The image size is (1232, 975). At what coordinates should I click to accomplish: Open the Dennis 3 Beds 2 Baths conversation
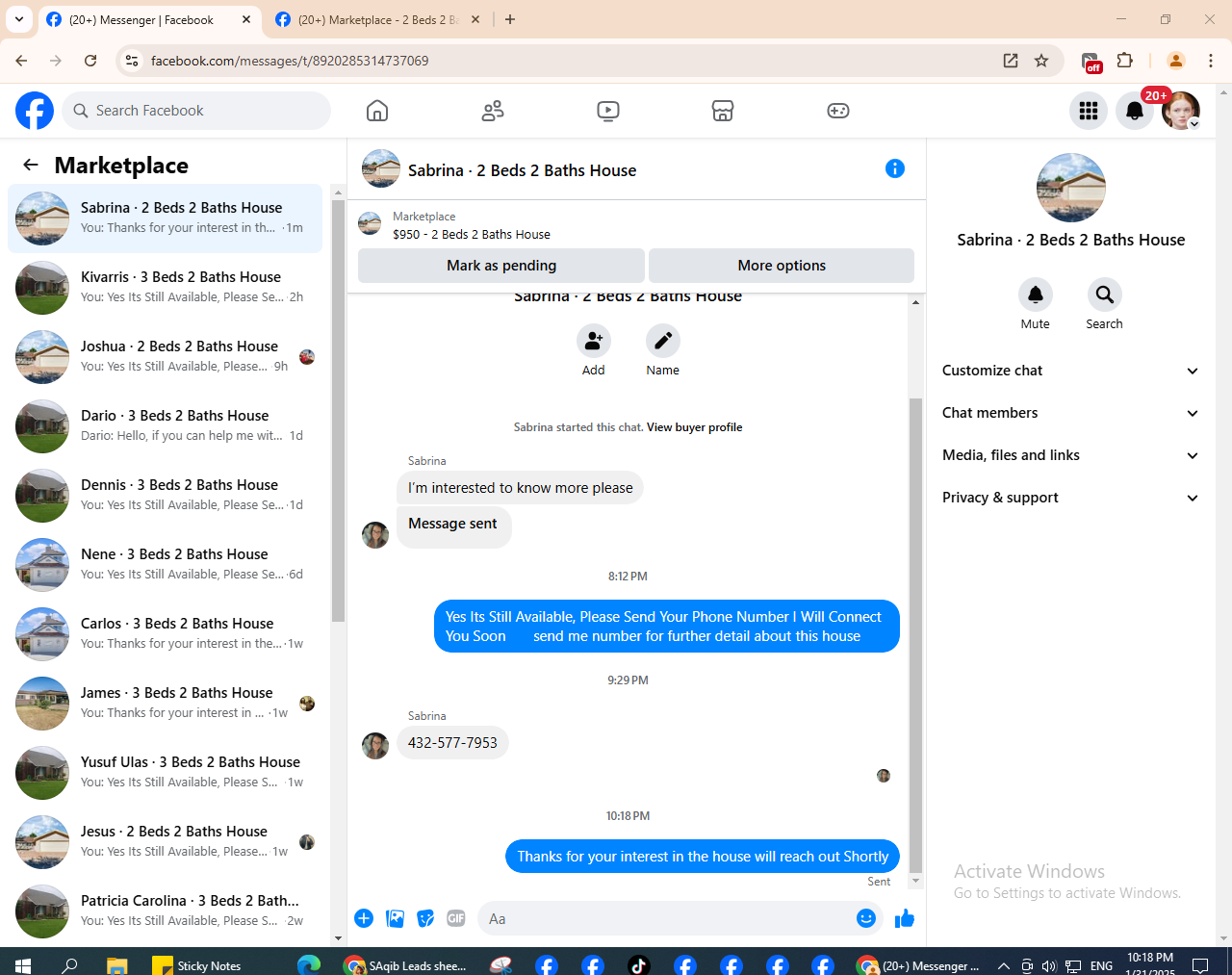pos(166,496)
